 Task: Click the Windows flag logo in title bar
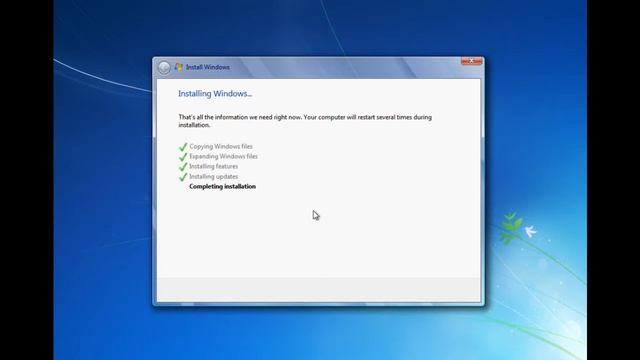pos(179,67)
